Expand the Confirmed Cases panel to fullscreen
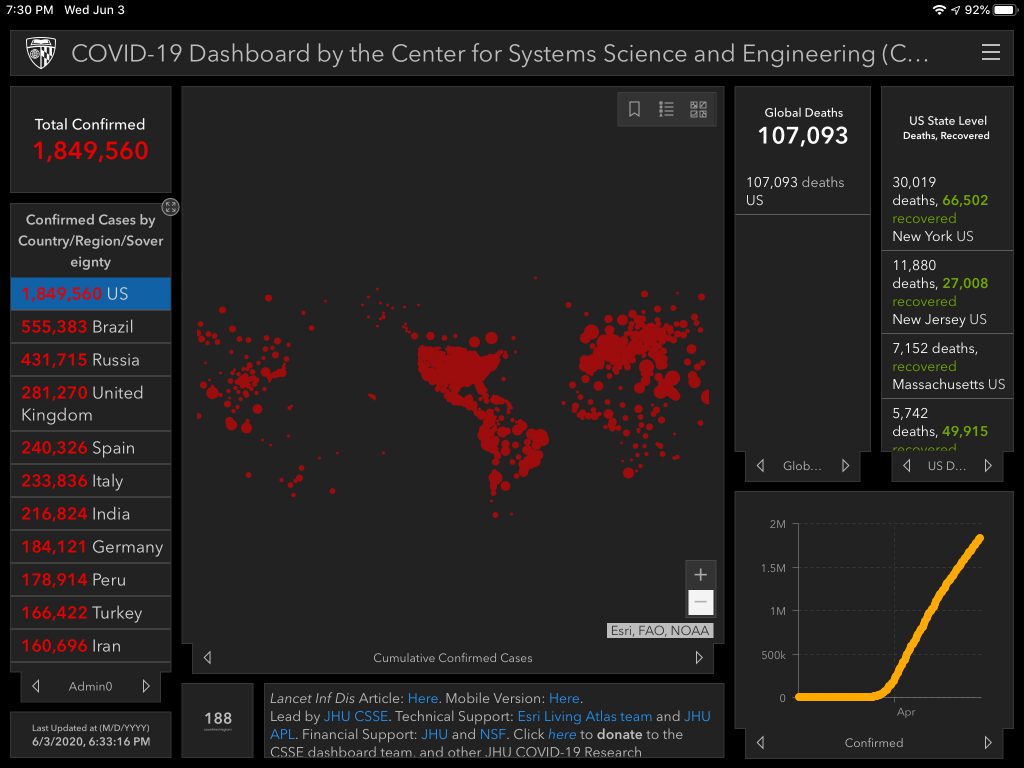Screen dimensions: 1024x768 coord(171,207)
